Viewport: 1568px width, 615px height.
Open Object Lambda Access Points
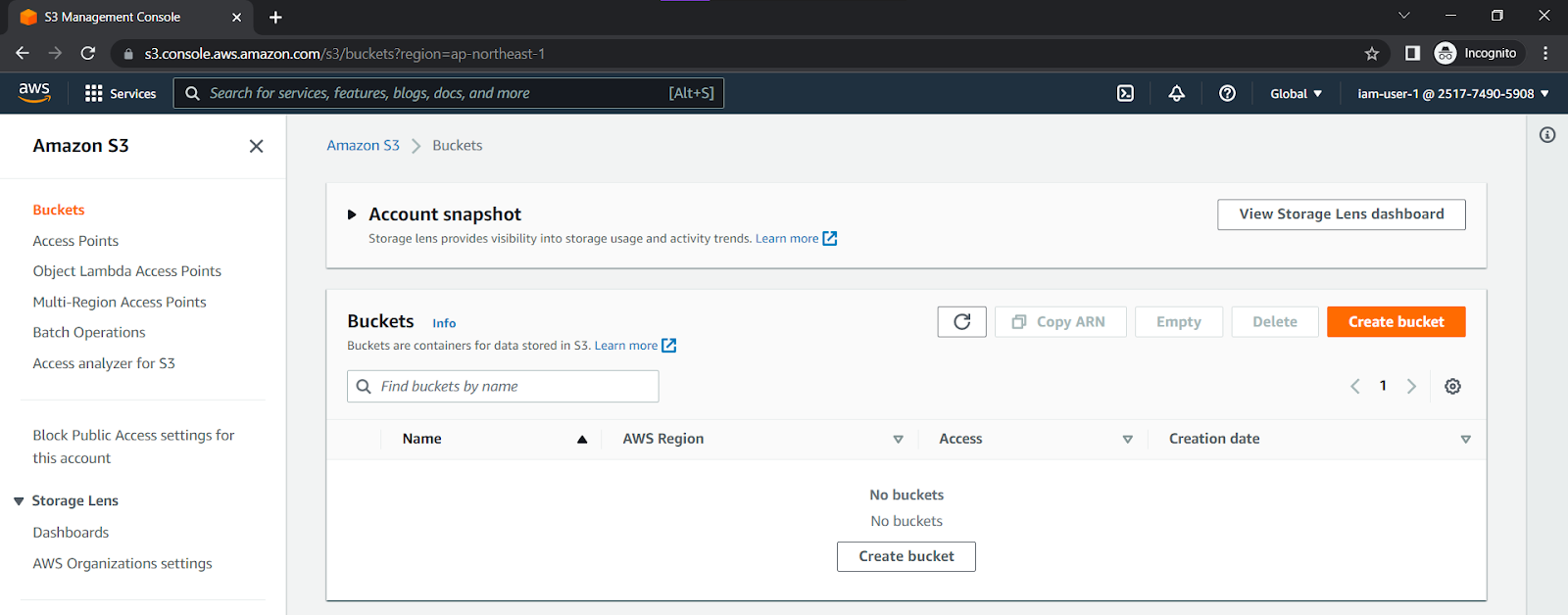tap(127, 271)
